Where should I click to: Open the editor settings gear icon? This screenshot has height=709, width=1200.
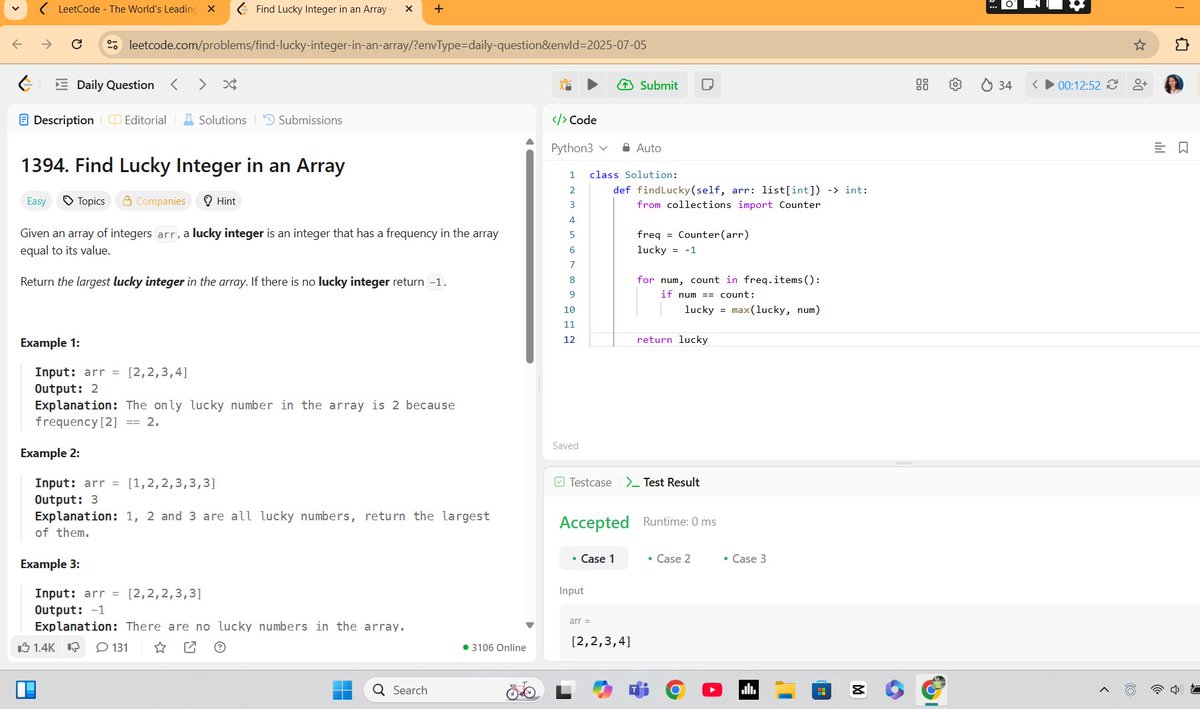tap(956, 85)
